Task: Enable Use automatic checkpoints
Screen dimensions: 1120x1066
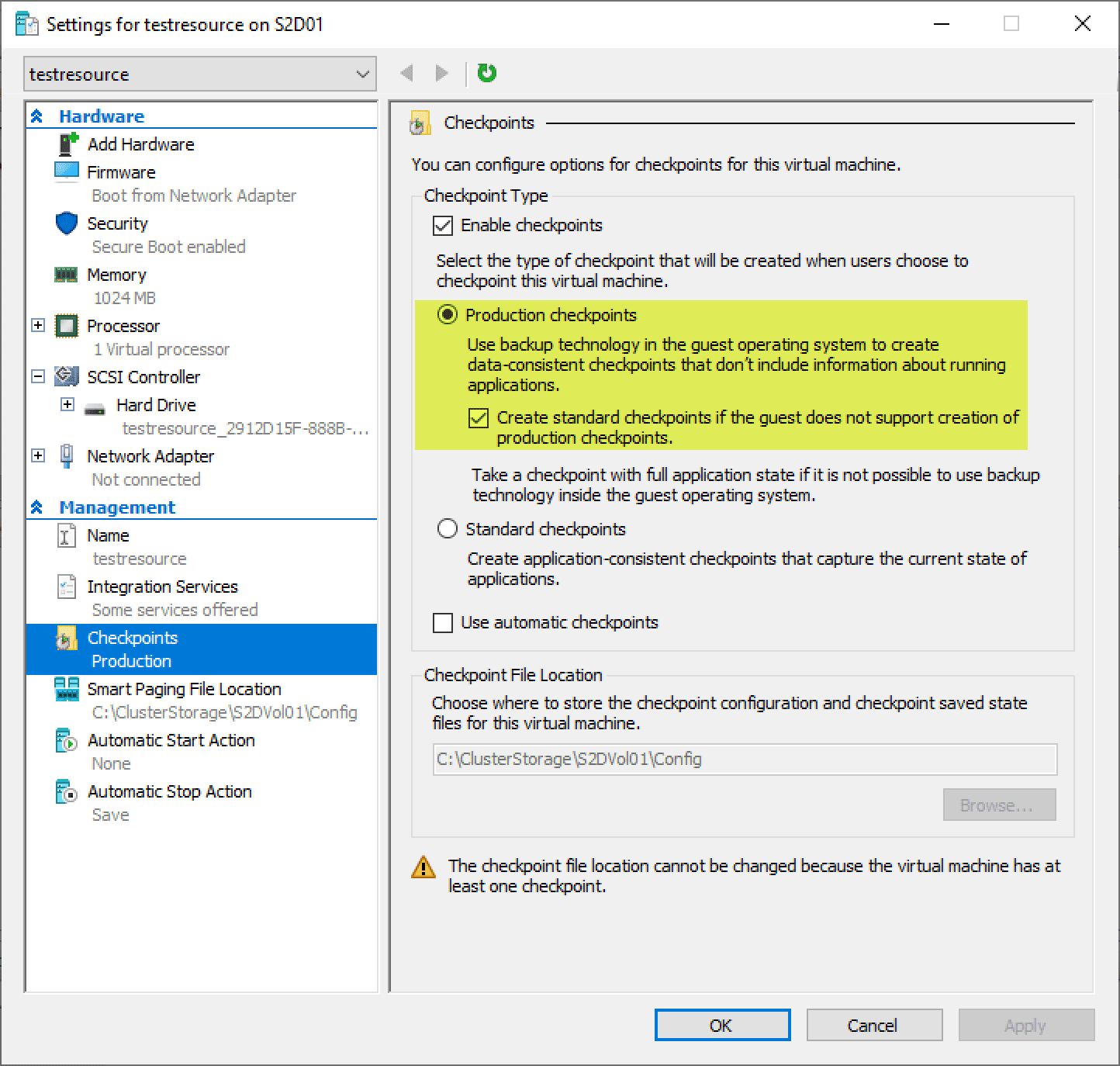Action: pyautogui.click(x=443, y=622)
